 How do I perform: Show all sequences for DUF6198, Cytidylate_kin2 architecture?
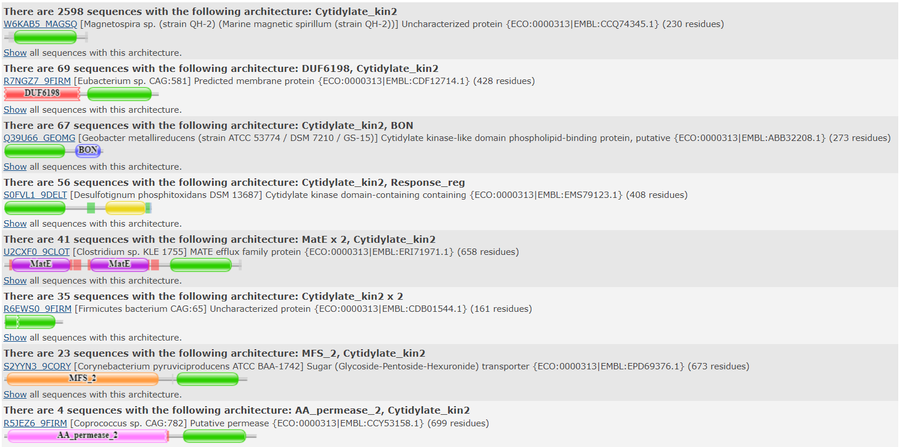15,109
